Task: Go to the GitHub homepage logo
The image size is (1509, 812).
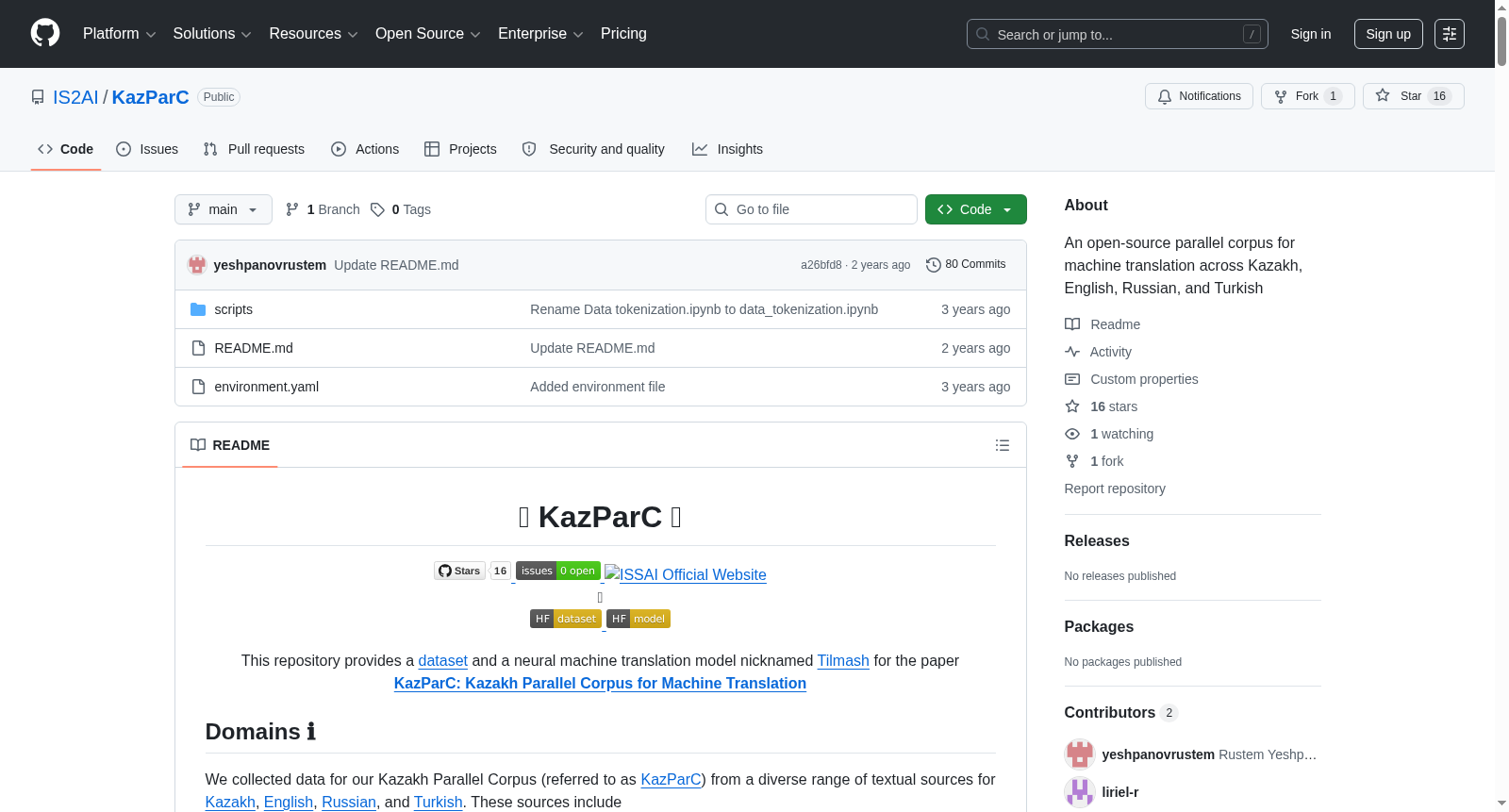Action: click(45, 33)
